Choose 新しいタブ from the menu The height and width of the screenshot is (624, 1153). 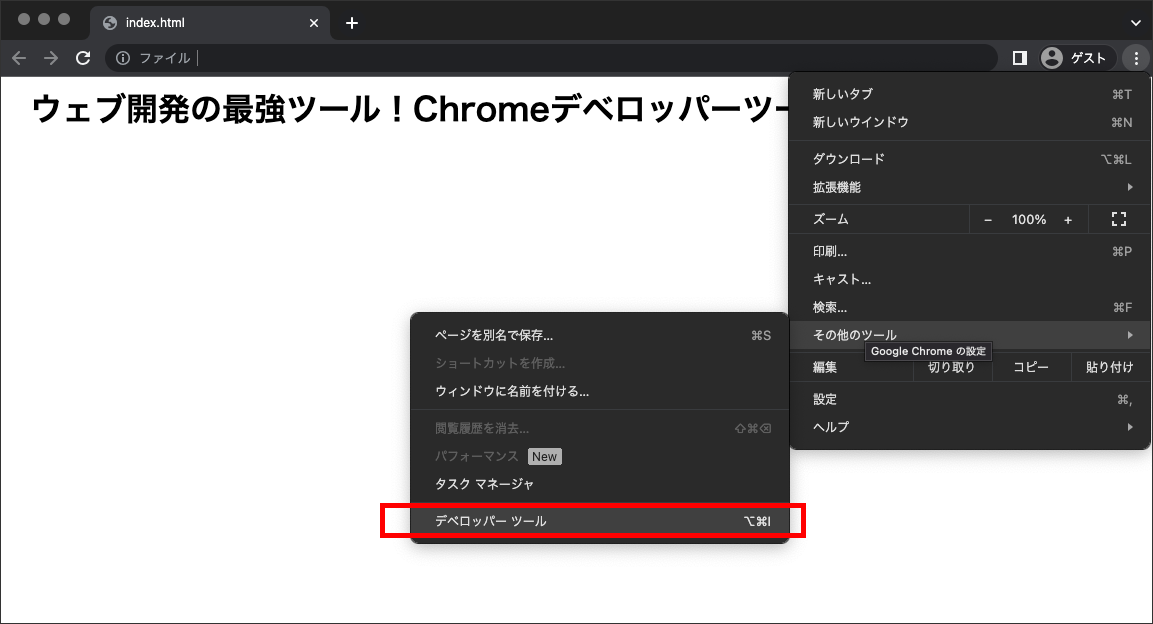point(970,94)
